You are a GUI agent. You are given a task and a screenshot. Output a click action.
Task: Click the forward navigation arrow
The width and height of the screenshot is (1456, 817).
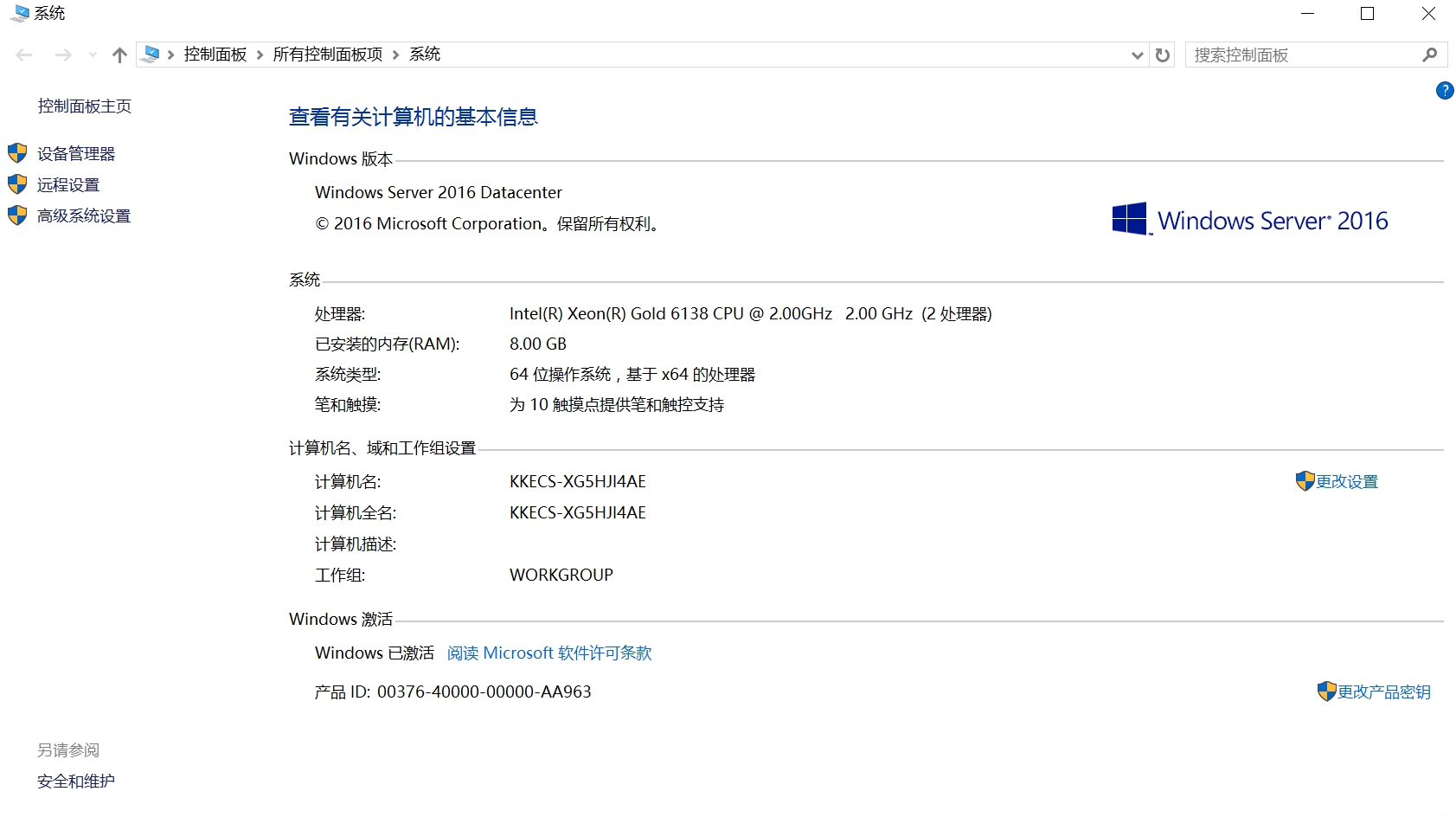pyautogui.click(x=63, y=55)
